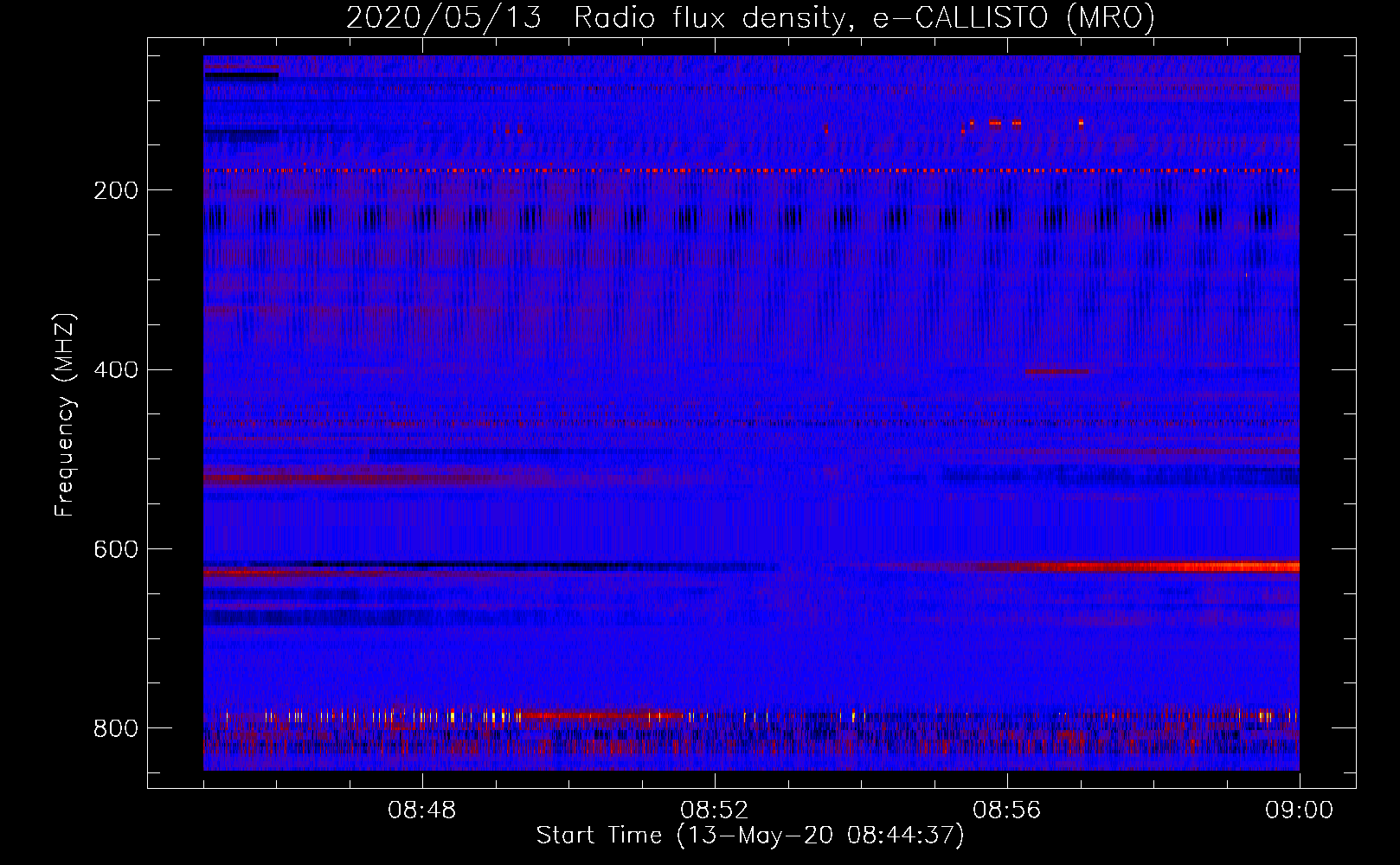Click the 400 MHz tick label
The width and height of the screenshot is (1400, 865).
[116, 370]
